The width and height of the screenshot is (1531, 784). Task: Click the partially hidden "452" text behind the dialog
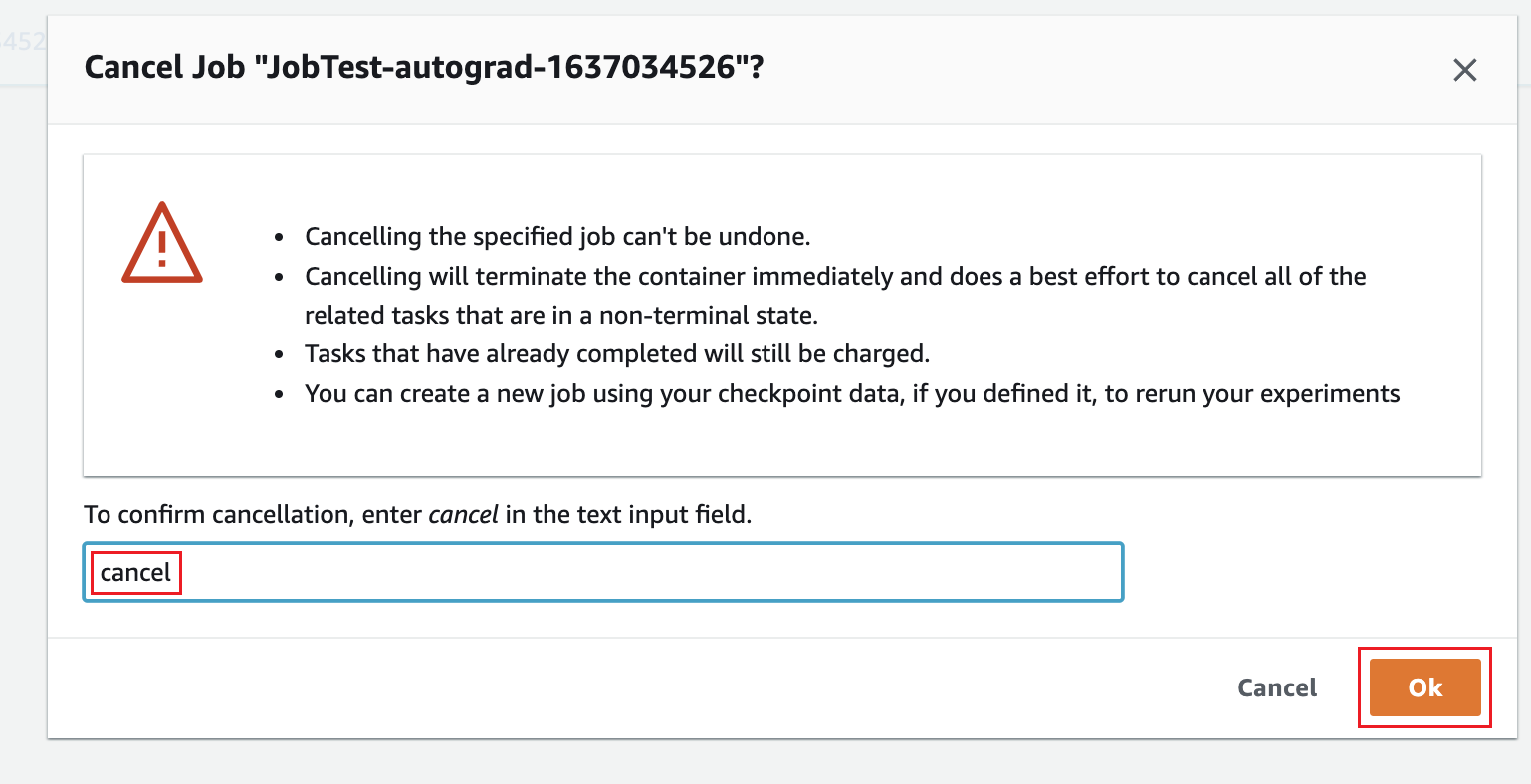(x=24, y=43)
